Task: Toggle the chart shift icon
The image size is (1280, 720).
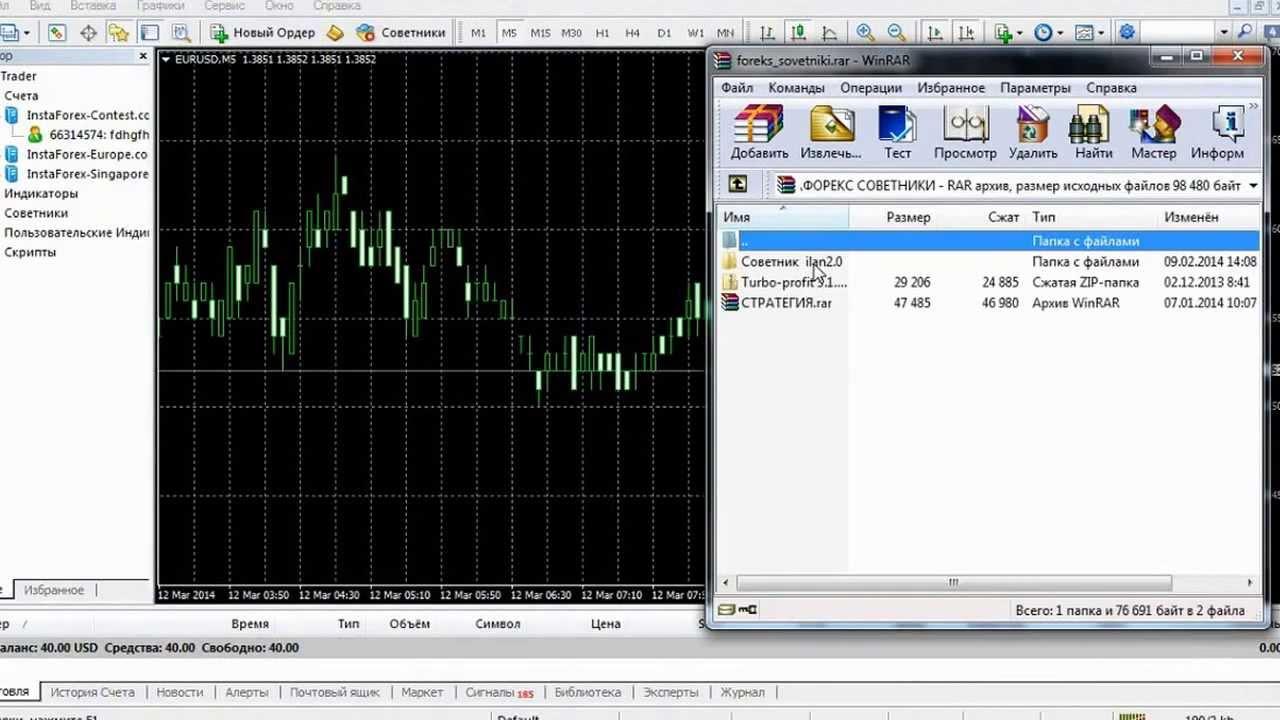Action: (x=965, y=33)
